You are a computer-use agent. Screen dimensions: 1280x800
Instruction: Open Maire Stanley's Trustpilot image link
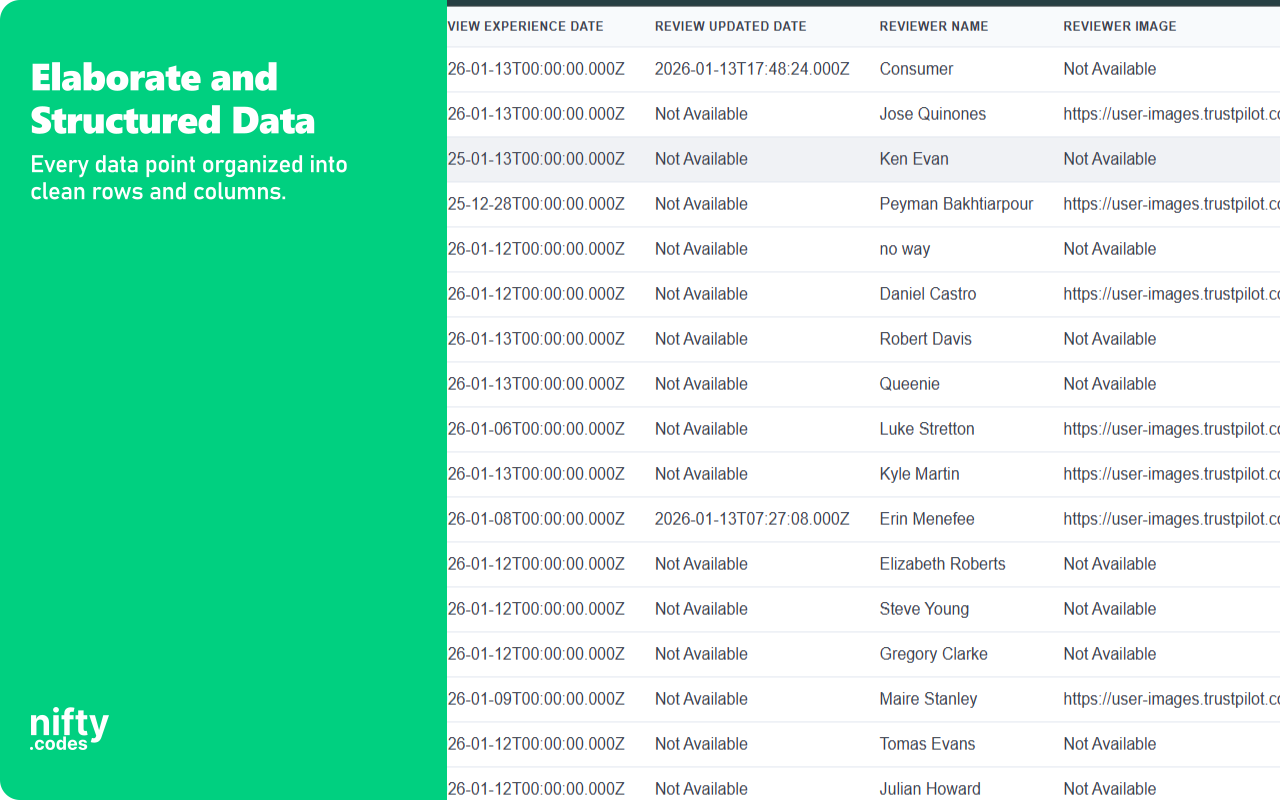coord(1169,699)
